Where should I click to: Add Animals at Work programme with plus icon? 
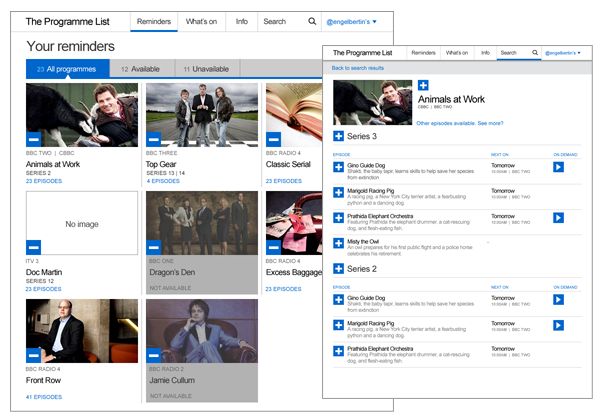click(x=423, y=85)
